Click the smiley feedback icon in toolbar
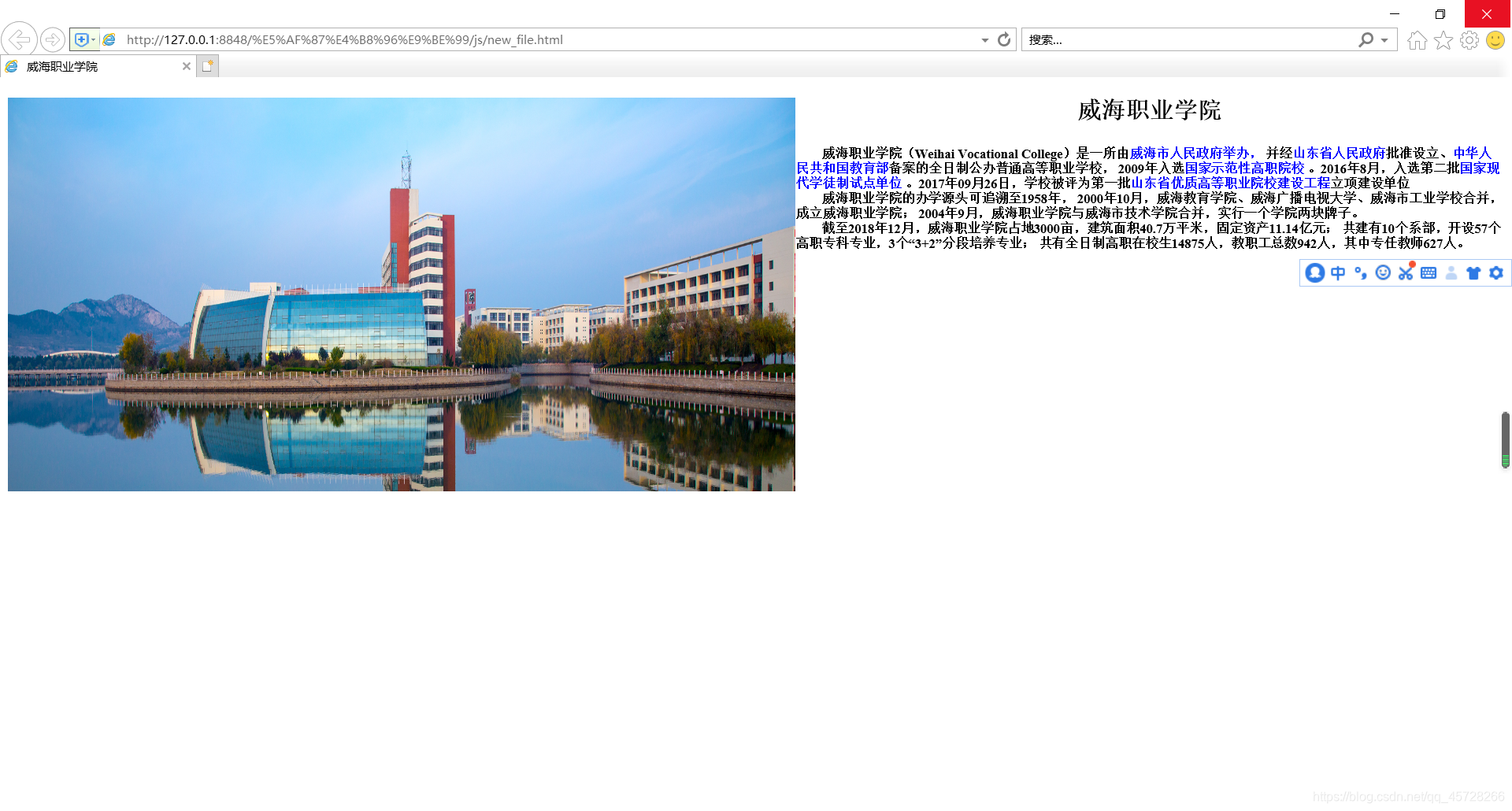 [1495, 40]
